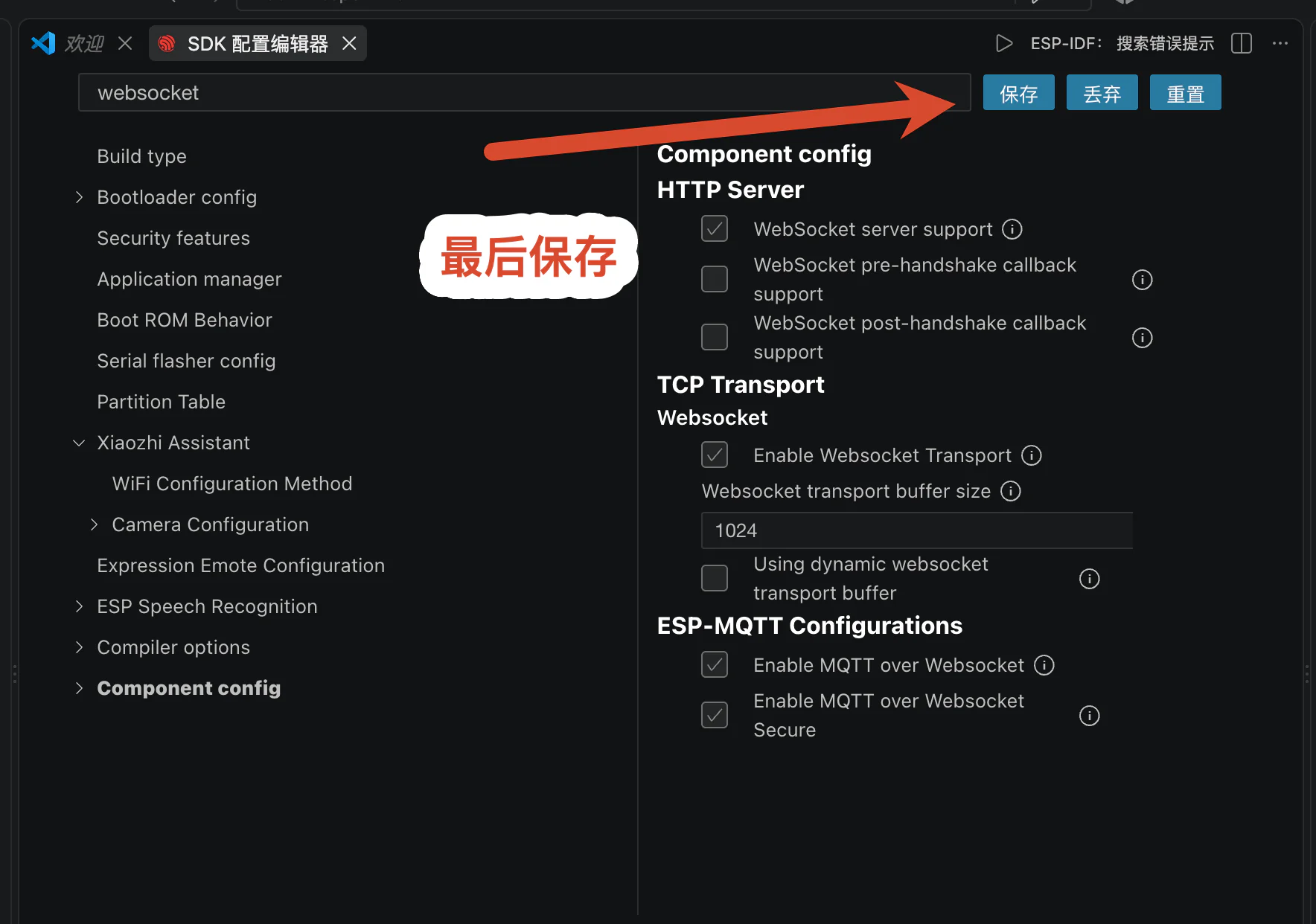Show info for Websocket transport buffer size
The height and width of the screenshot is (924, 1316).
click(1011, 491)
